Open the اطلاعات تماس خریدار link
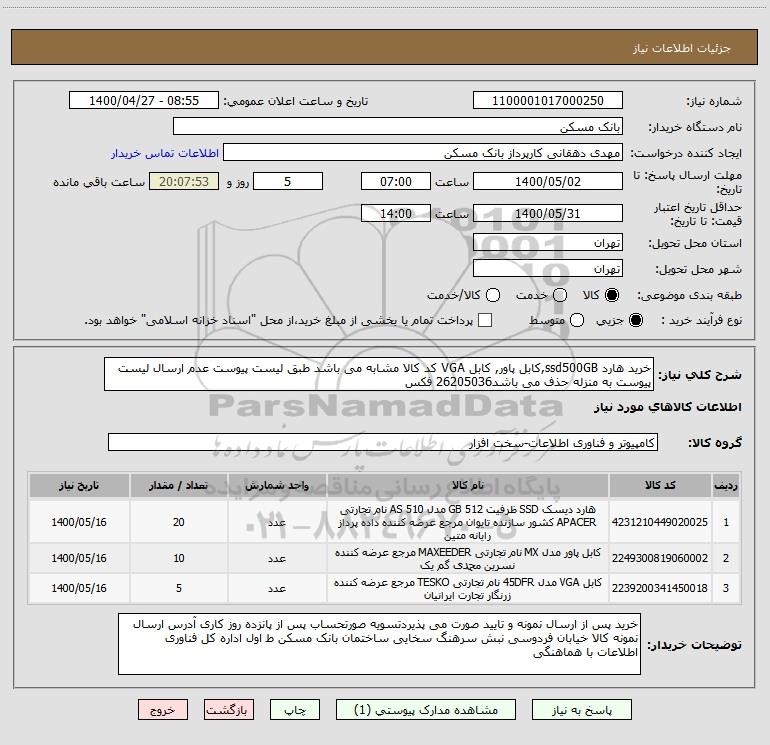Screen dimensions: 770x745 tap(165, 153)
